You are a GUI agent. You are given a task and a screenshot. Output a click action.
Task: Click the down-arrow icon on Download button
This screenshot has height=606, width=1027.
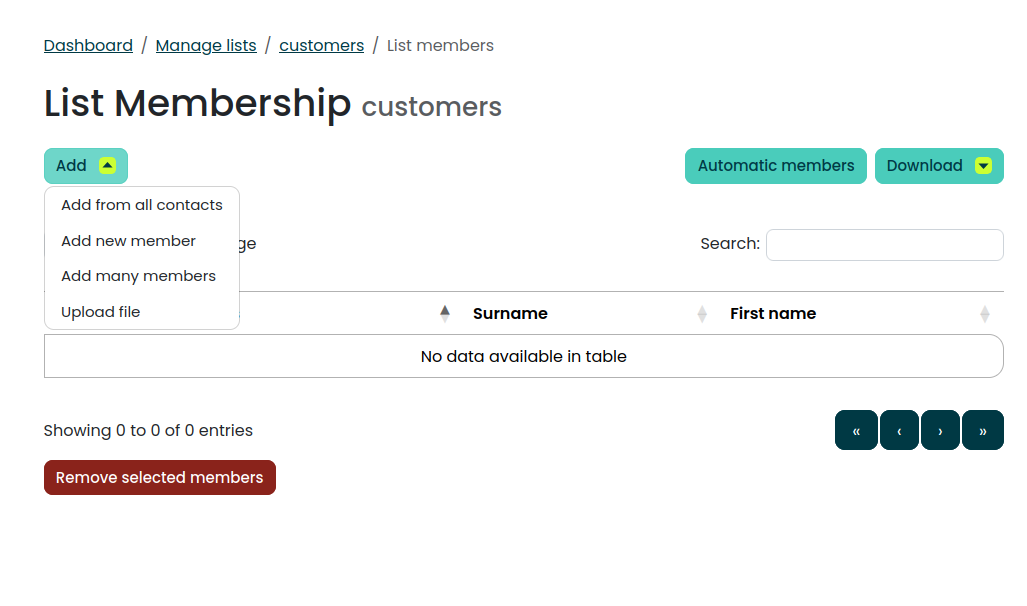coord(983,166)
